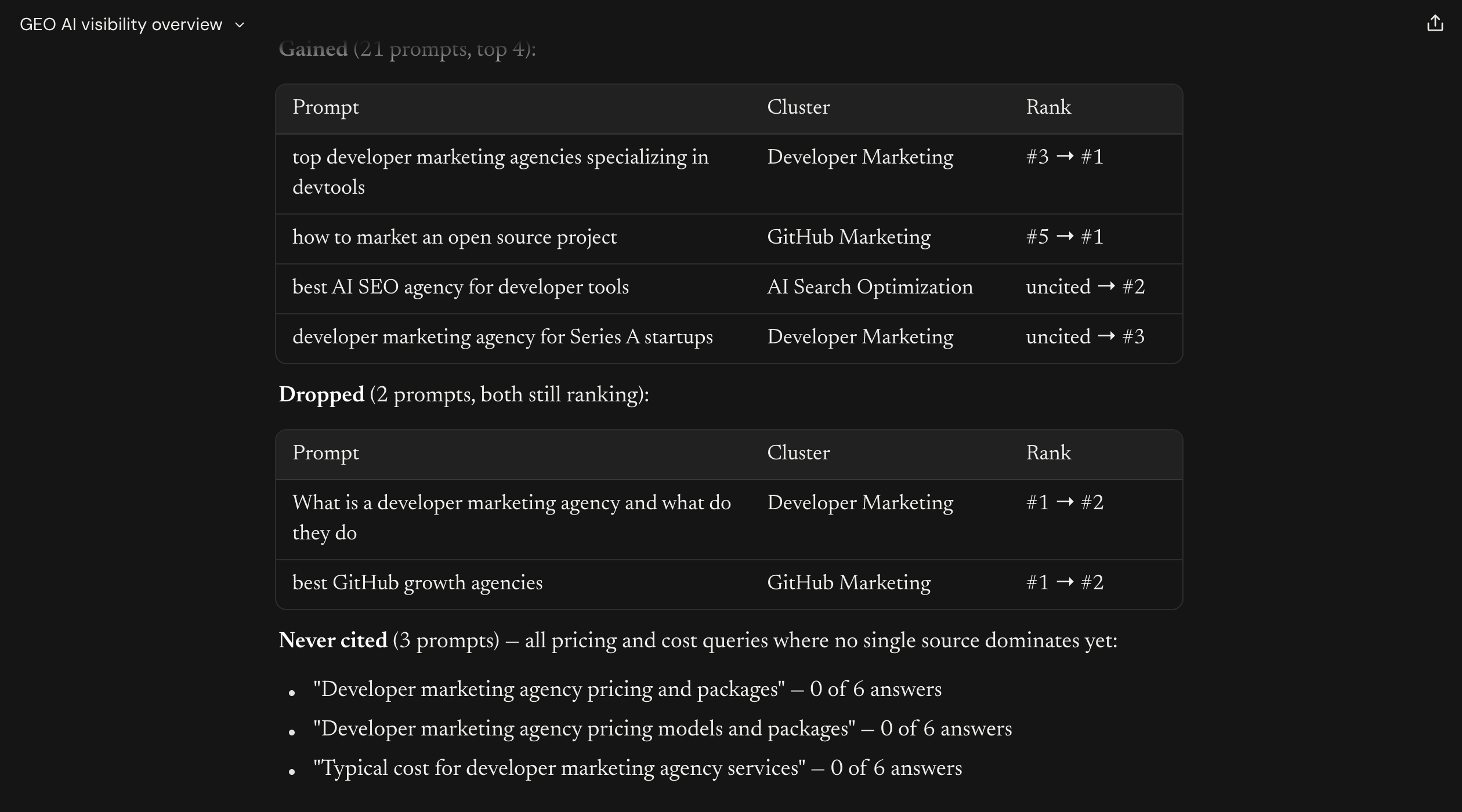1462x812 pixels.
Task: Click '#1 → #2' rank in 'What is' row
Action: 1065,502
